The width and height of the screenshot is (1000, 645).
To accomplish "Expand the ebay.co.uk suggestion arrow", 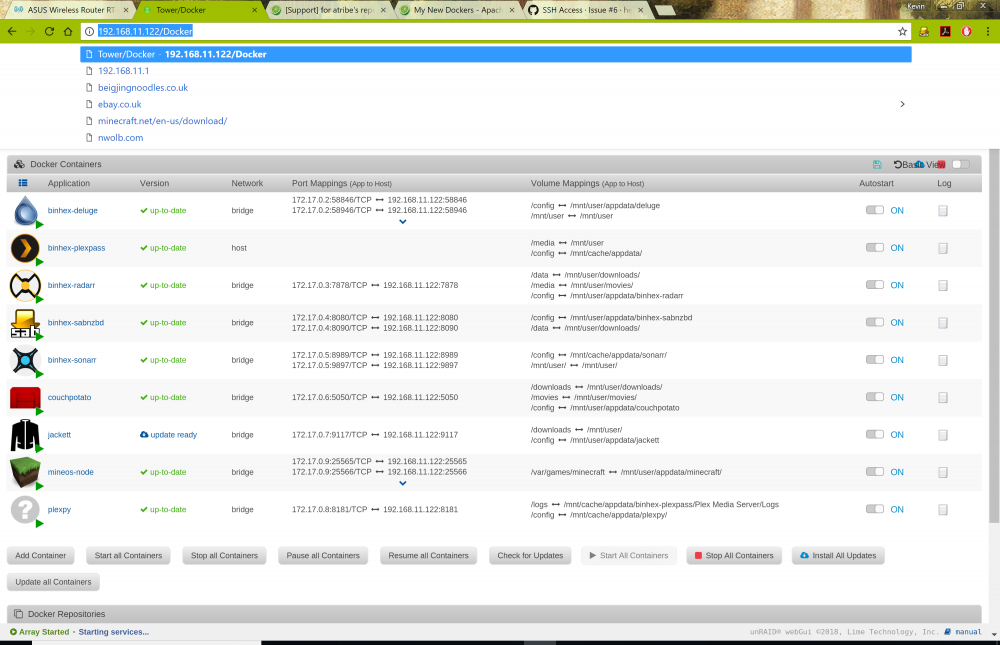I will point(902,104).
